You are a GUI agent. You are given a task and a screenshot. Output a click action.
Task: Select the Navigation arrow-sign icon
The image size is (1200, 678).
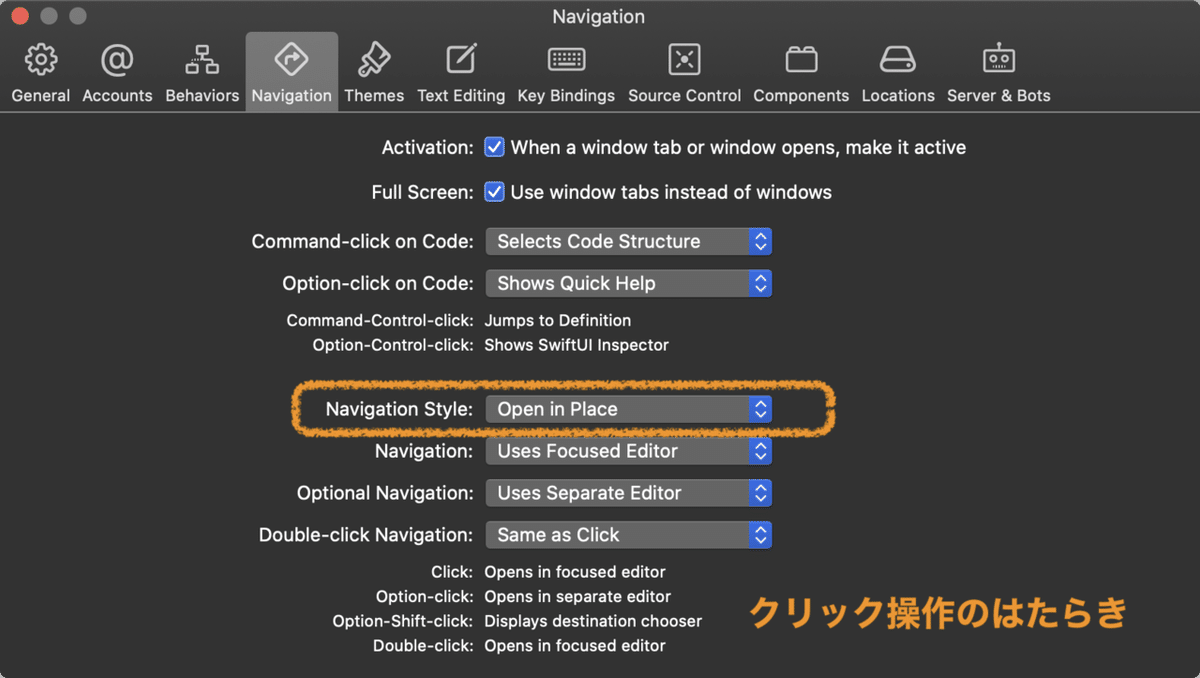click(x=291, y=60)
